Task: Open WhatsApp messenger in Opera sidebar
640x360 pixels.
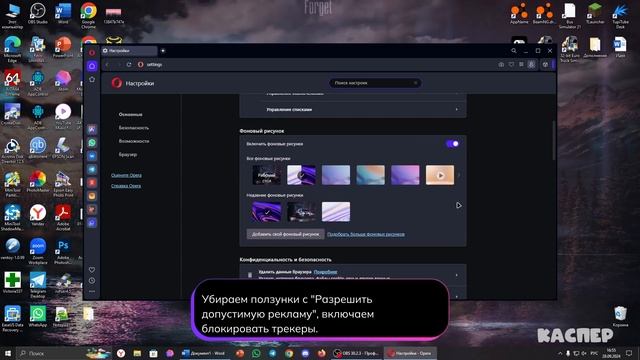Action: click(92, 142)
